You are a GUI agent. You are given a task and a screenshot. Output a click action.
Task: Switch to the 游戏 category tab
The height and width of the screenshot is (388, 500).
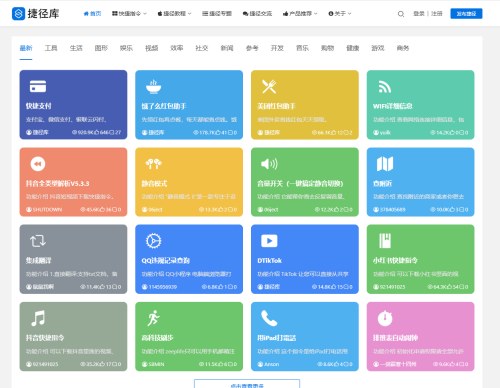click(x=378, y=48)
